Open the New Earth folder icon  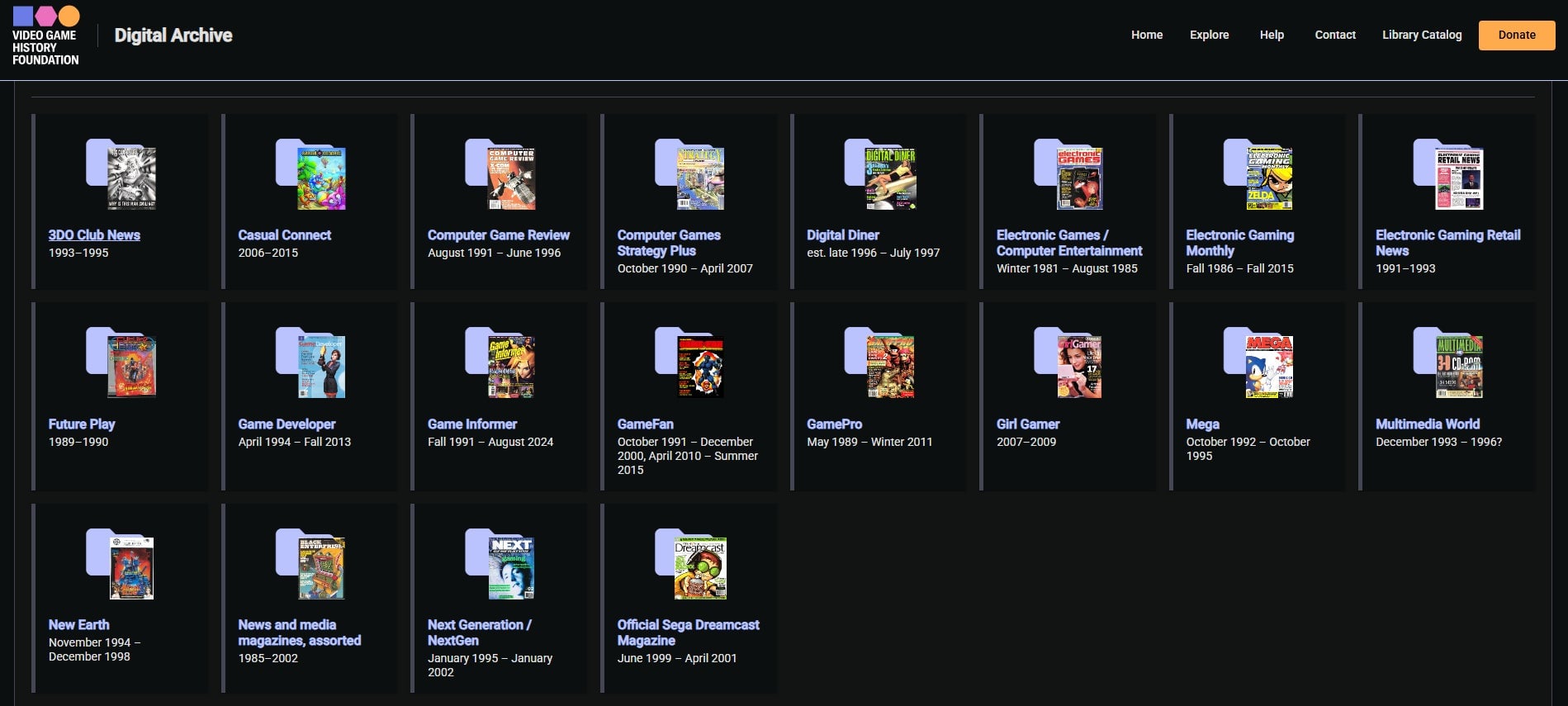coord(121,564)
